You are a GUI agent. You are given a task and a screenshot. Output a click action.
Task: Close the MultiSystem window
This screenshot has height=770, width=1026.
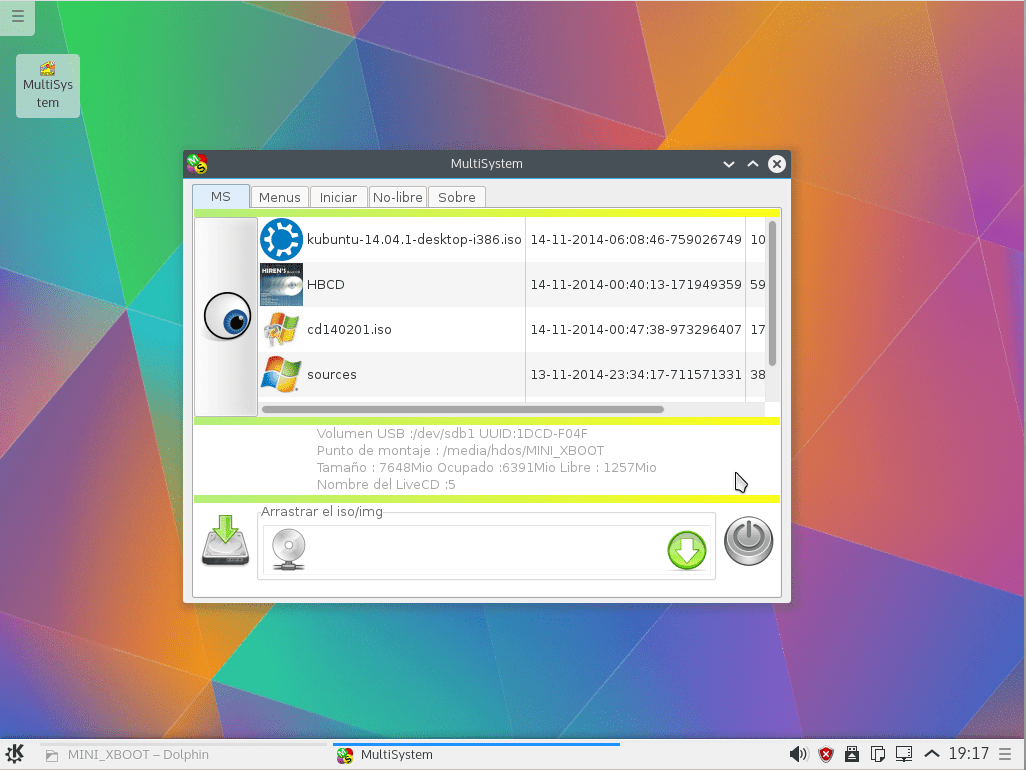click(x=777, y=164)
